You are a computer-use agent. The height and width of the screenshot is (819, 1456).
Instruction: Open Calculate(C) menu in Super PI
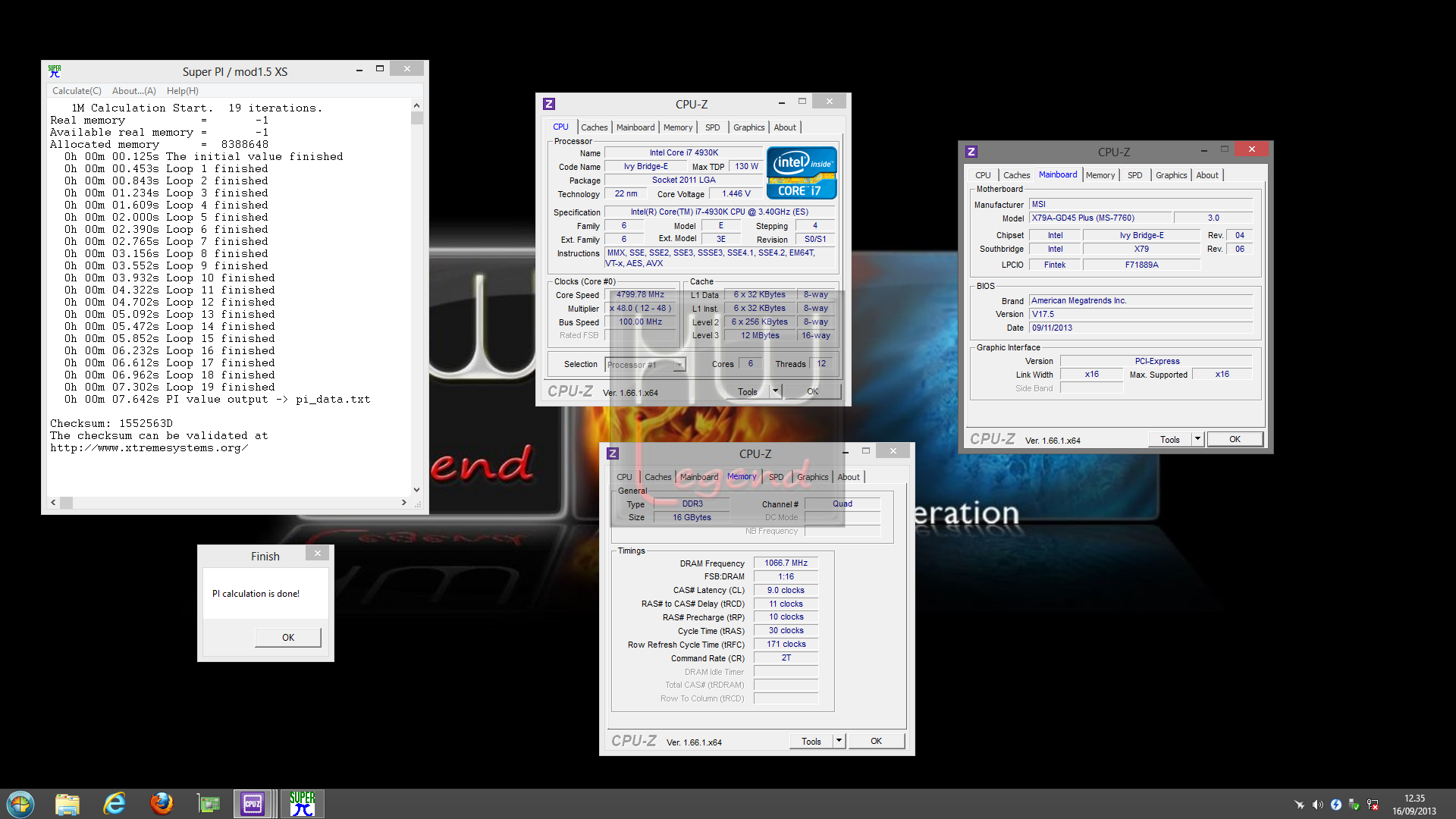click(77, 91)
